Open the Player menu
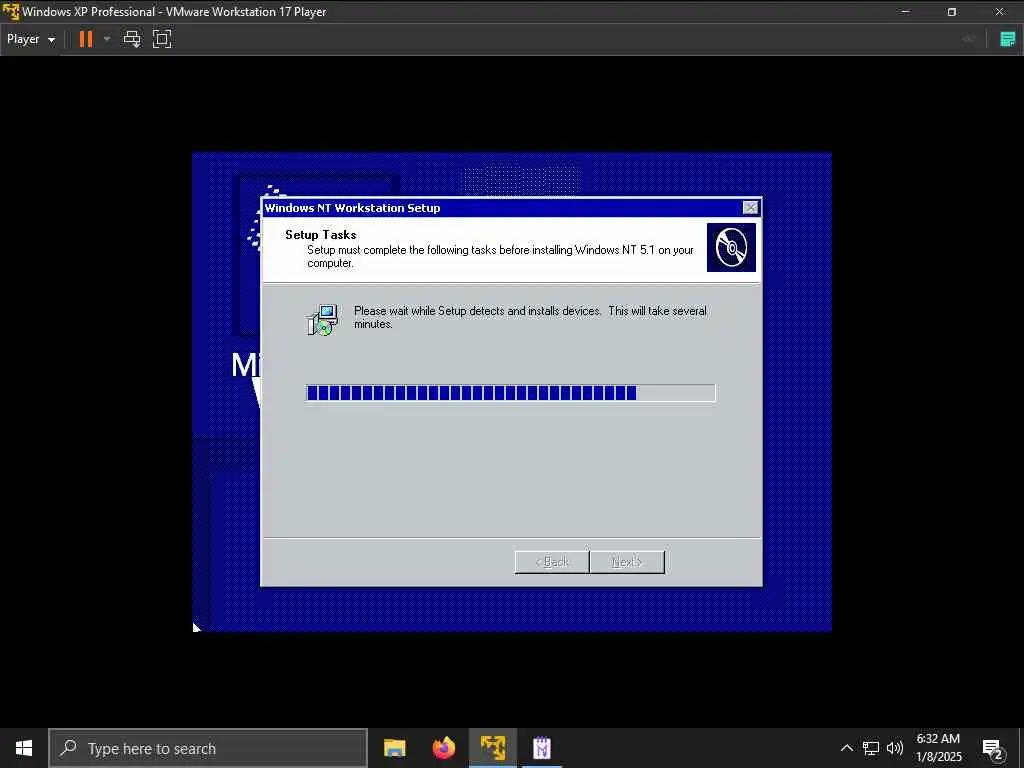Image resolution: width=1024 pixels, height=768 pixels. (x=31, y=39)
